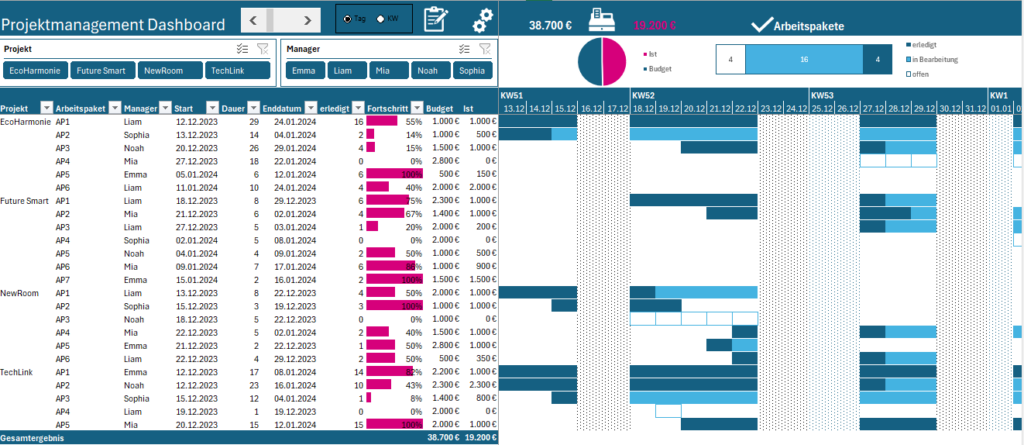
Task: Filter projects by EcoHarmonie
Action: coord(35,71)
